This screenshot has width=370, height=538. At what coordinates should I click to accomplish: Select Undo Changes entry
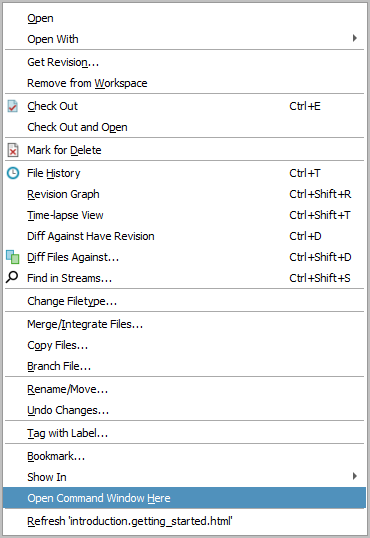184,410
